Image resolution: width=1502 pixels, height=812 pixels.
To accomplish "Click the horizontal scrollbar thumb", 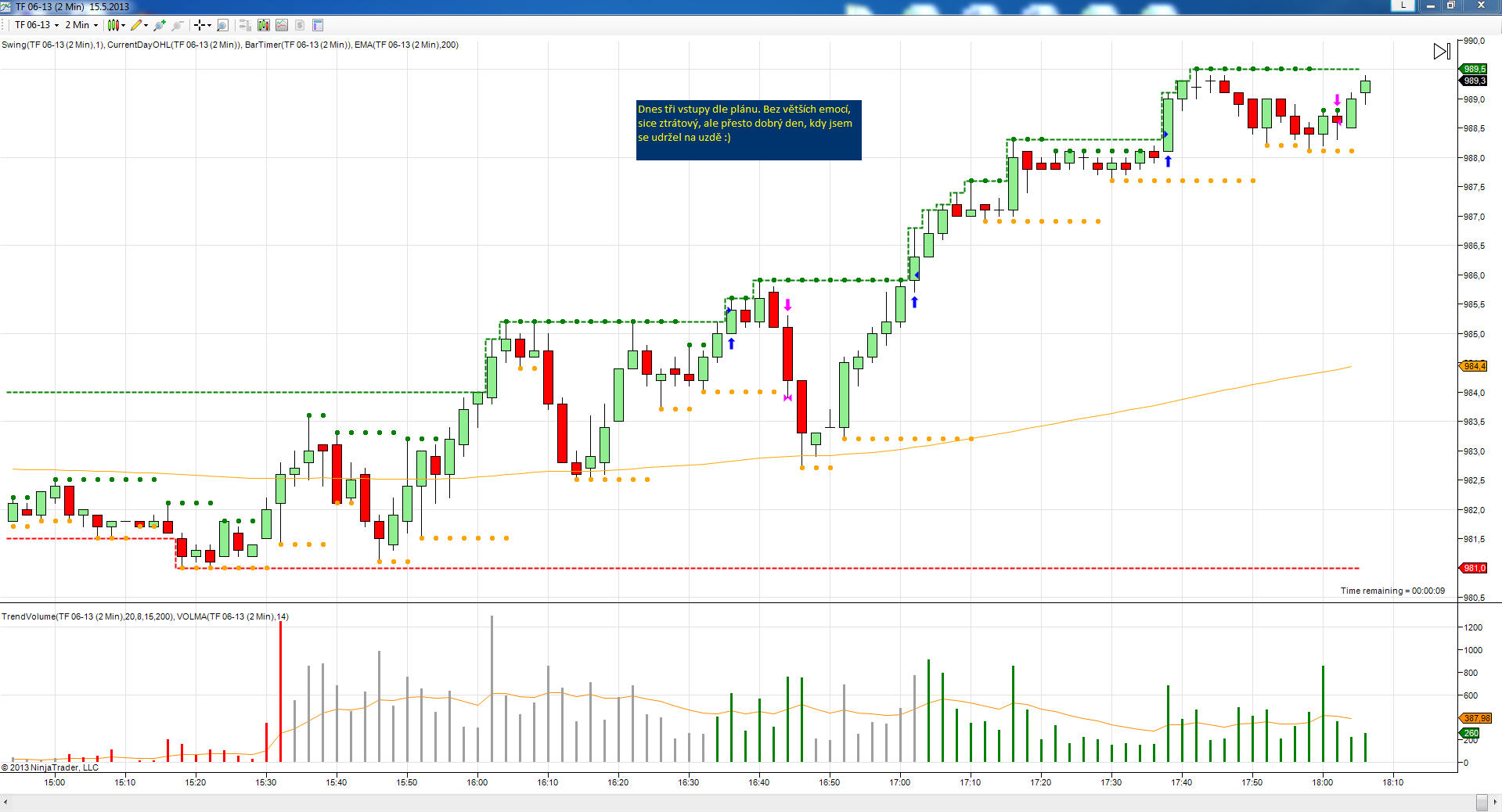I will [1482, 803].
